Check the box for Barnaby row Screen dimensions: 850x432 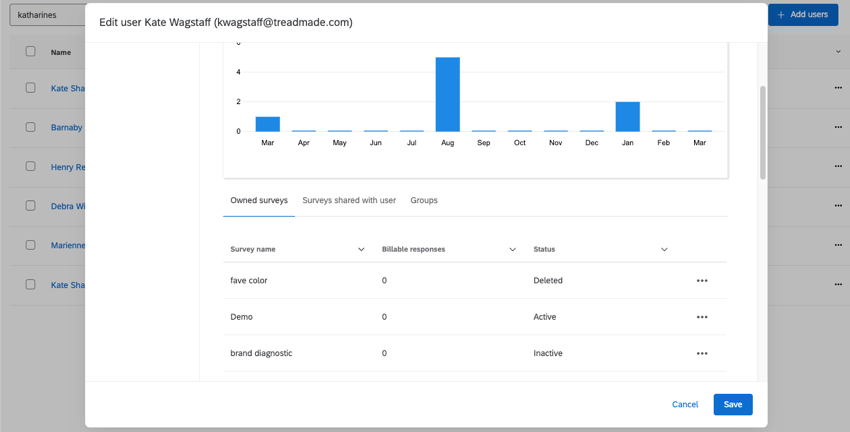(30, 127)
